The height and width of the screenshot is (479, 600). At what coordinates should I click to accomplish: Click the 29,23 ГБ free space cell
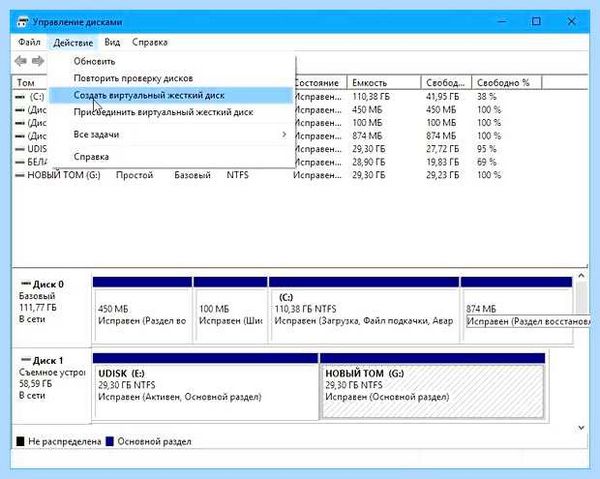pyautogui.click(x=442, y=175)
